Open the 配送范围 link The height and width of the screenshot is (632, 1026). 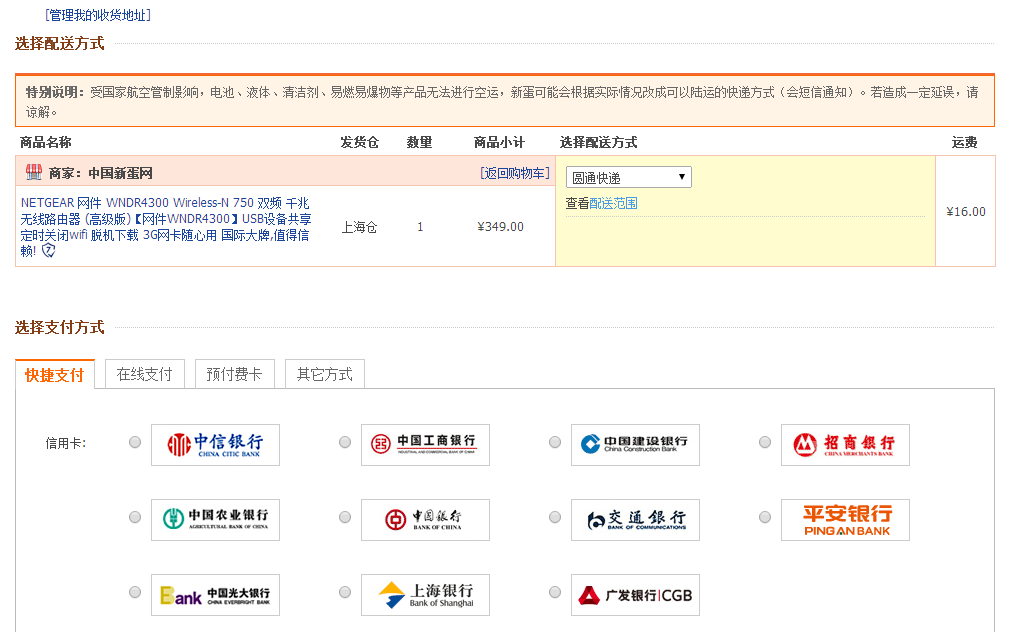(613, 203)
